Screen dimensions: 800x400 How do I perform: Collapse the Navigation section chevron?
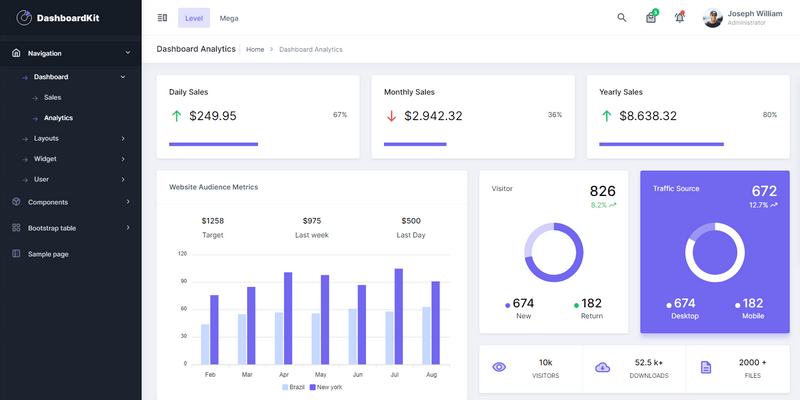coord(128,53)
